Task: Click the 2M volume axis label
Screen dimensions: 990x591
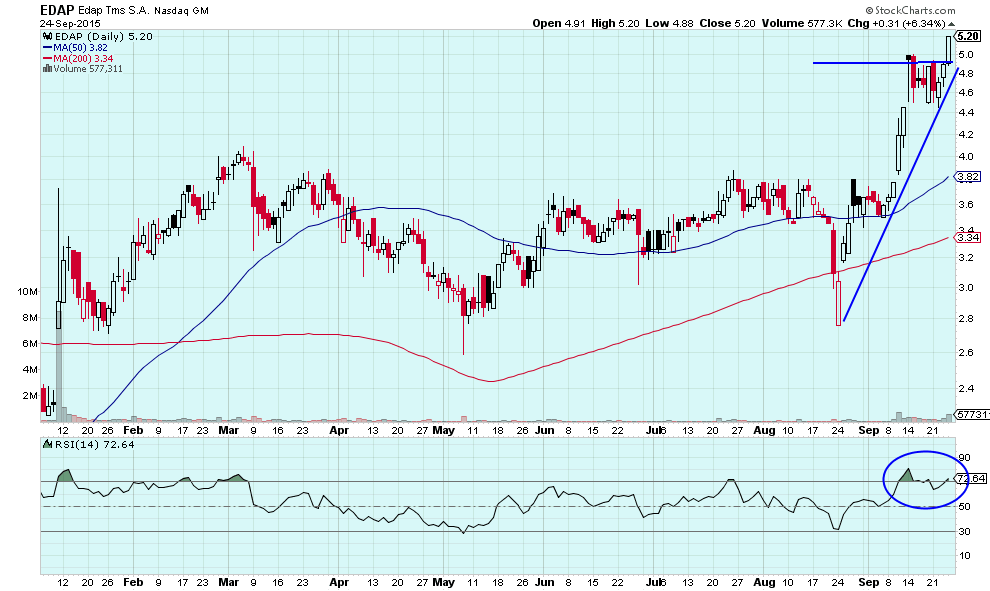Action: tap(30, 396)
